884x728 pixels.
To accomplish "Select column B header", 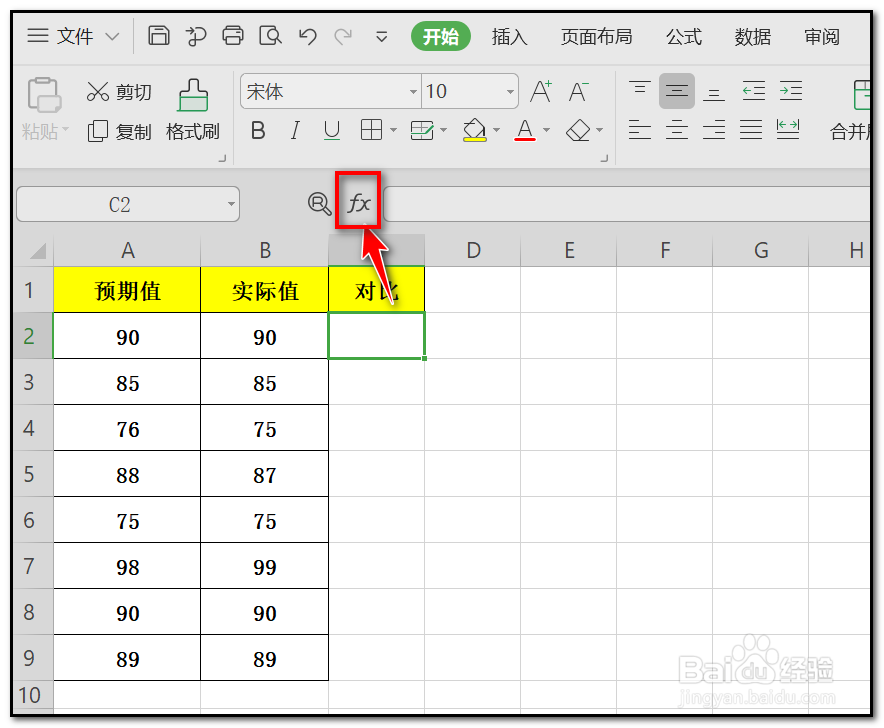I will (264, 250).
